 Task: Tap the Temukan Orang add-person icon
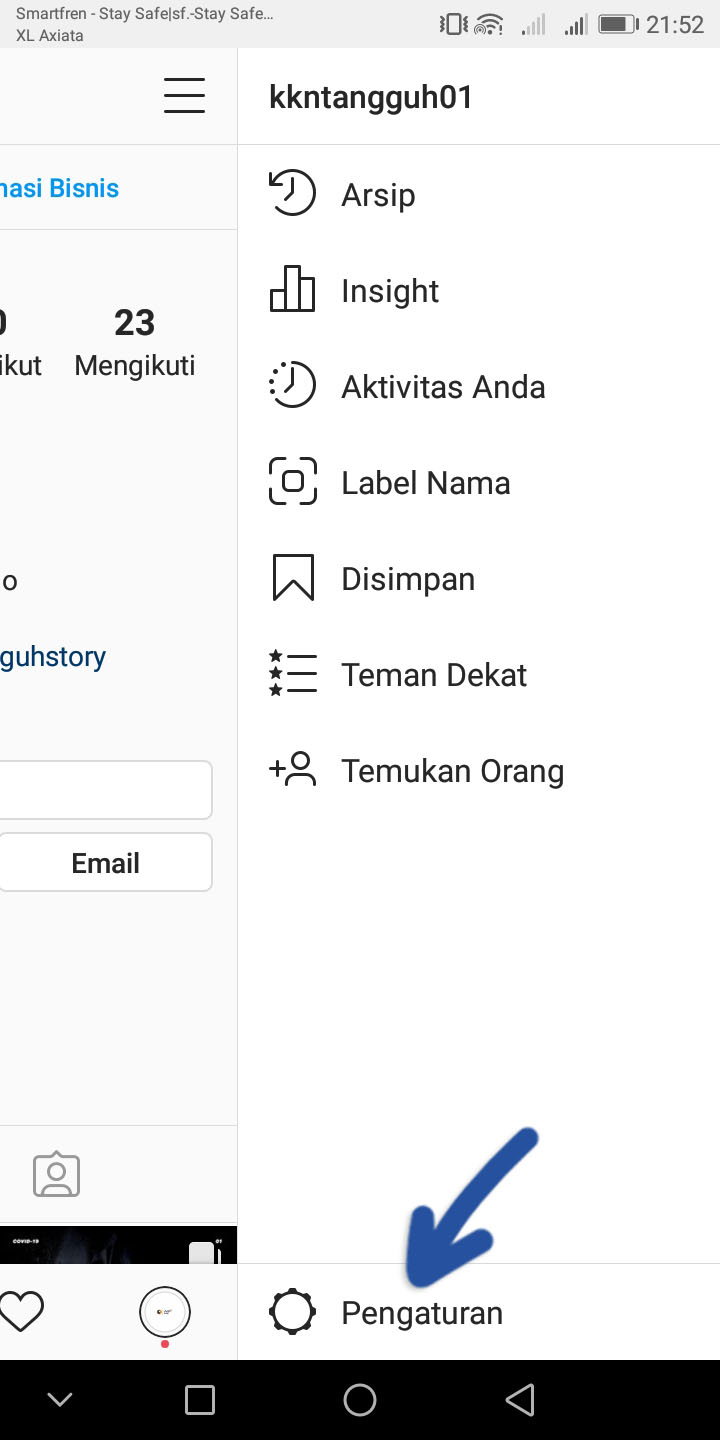point(291,769)
